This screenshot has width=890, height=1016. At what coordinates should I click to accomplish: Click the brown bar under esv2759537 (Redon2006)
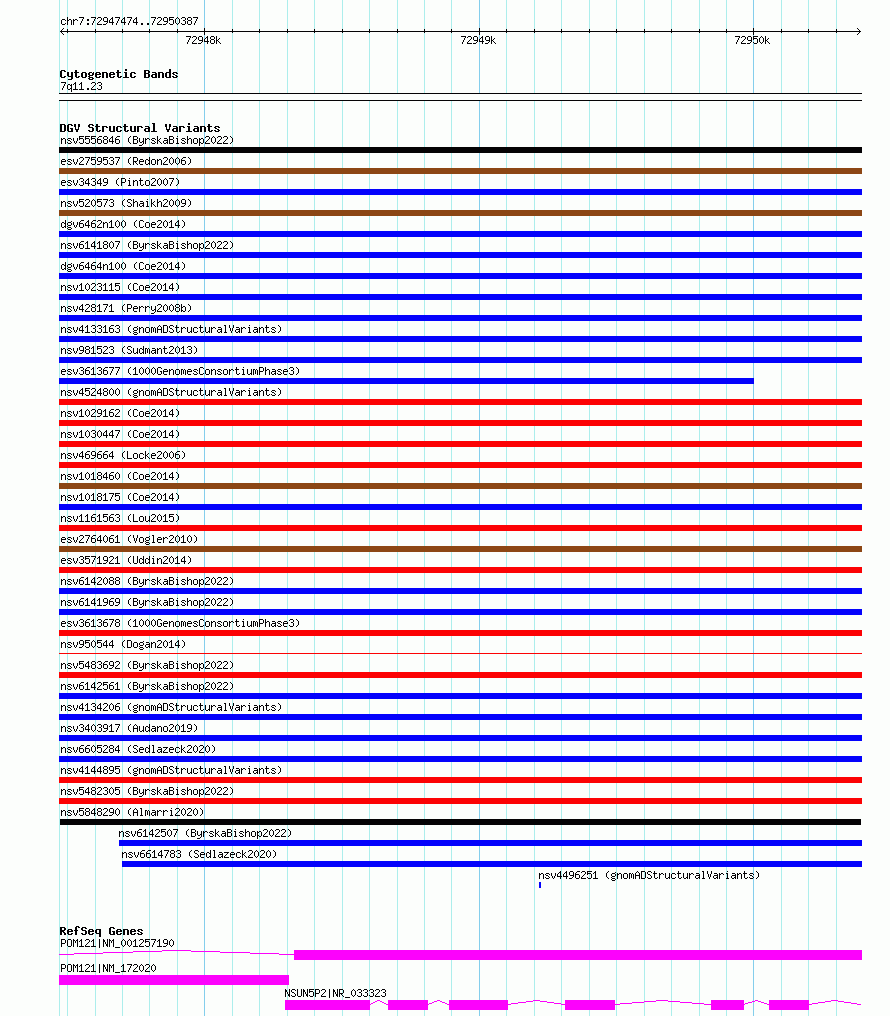461,171
